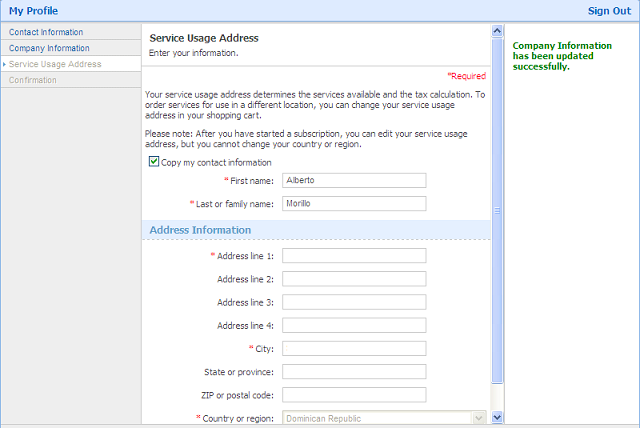Screen dimensions: 640x428
Task: Click the State or province field
Action: click(354, 372)
